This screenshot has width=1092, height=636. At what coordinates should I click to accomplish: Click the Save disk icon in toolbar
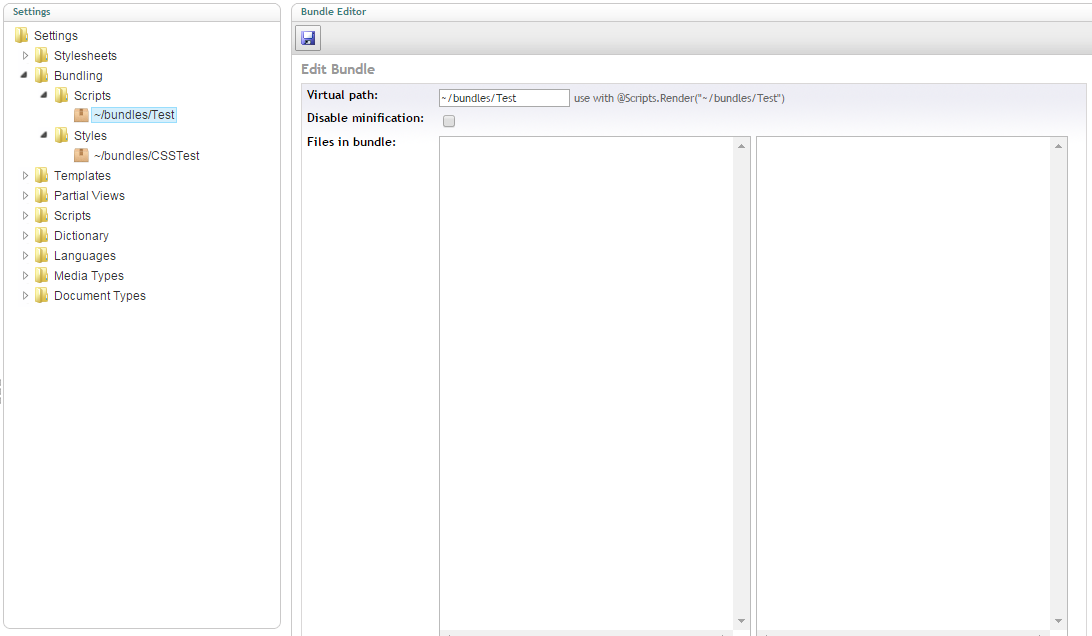(x=308, y=38)
